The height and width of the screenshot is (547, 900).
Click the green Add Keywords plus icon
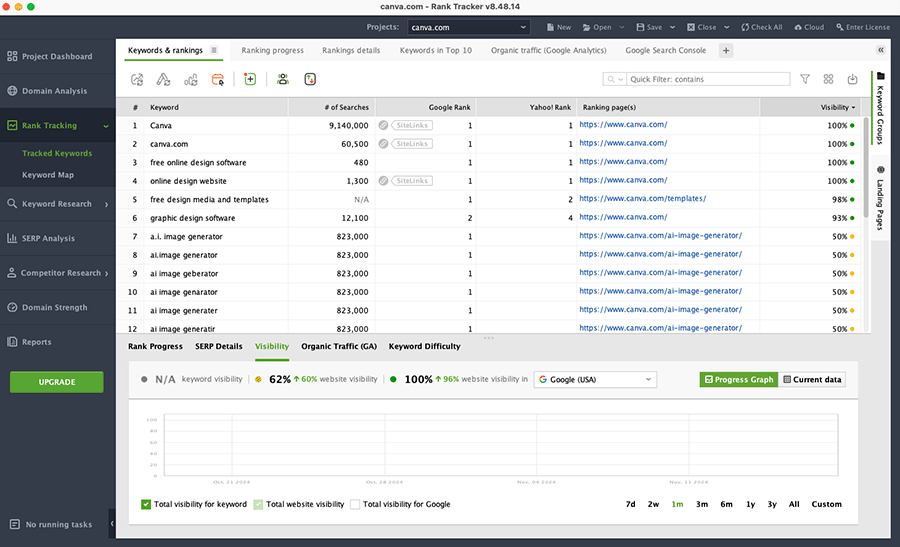click(250, 79)
